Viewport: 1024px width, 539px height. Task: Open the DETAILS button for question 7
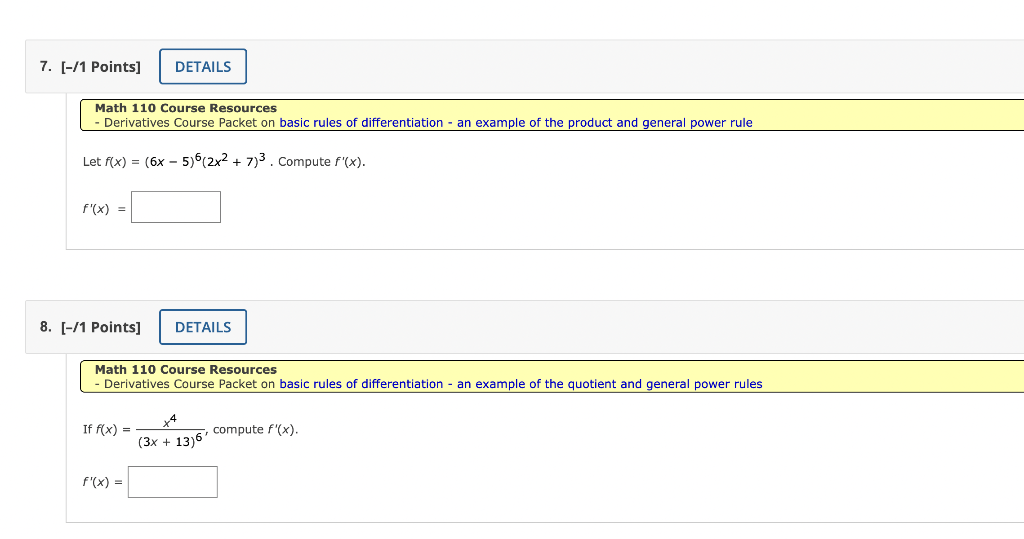203,67
